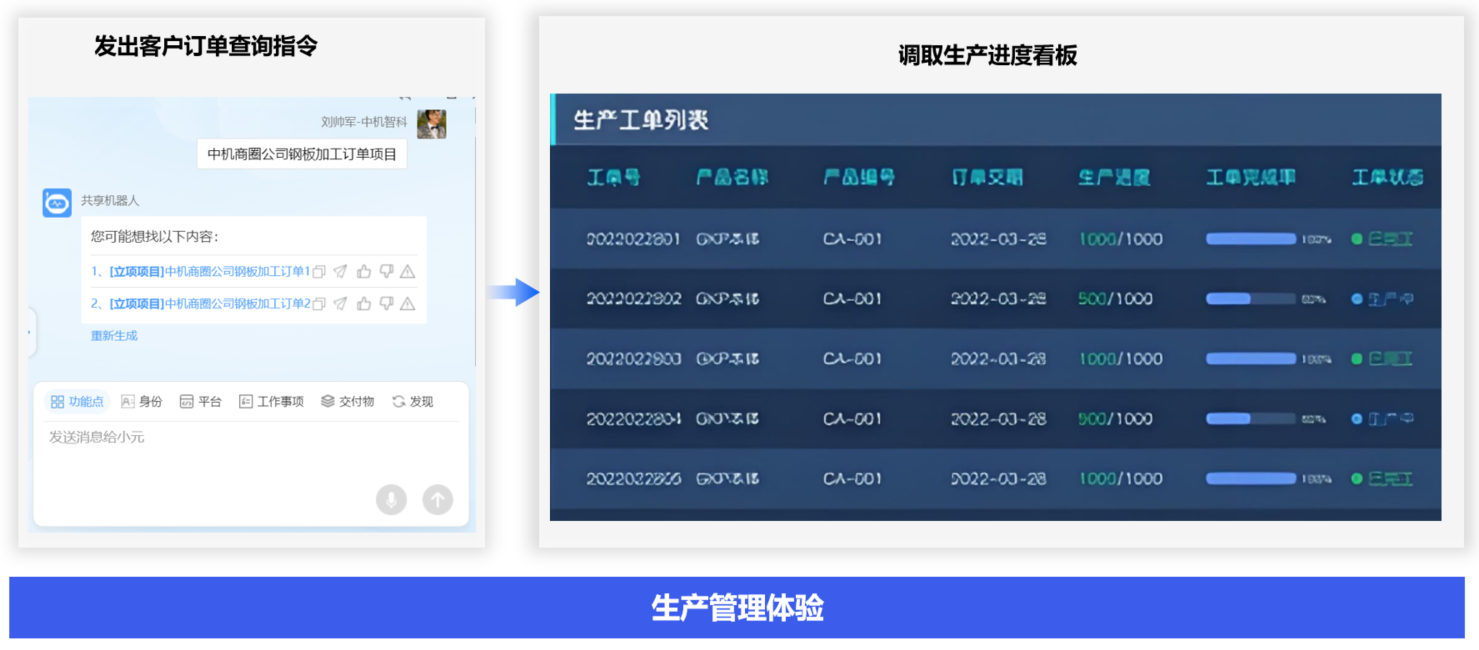This screenshot has width=1479, height=650.
Task: Click the send icon on order result 2
Action: point(340,304)
